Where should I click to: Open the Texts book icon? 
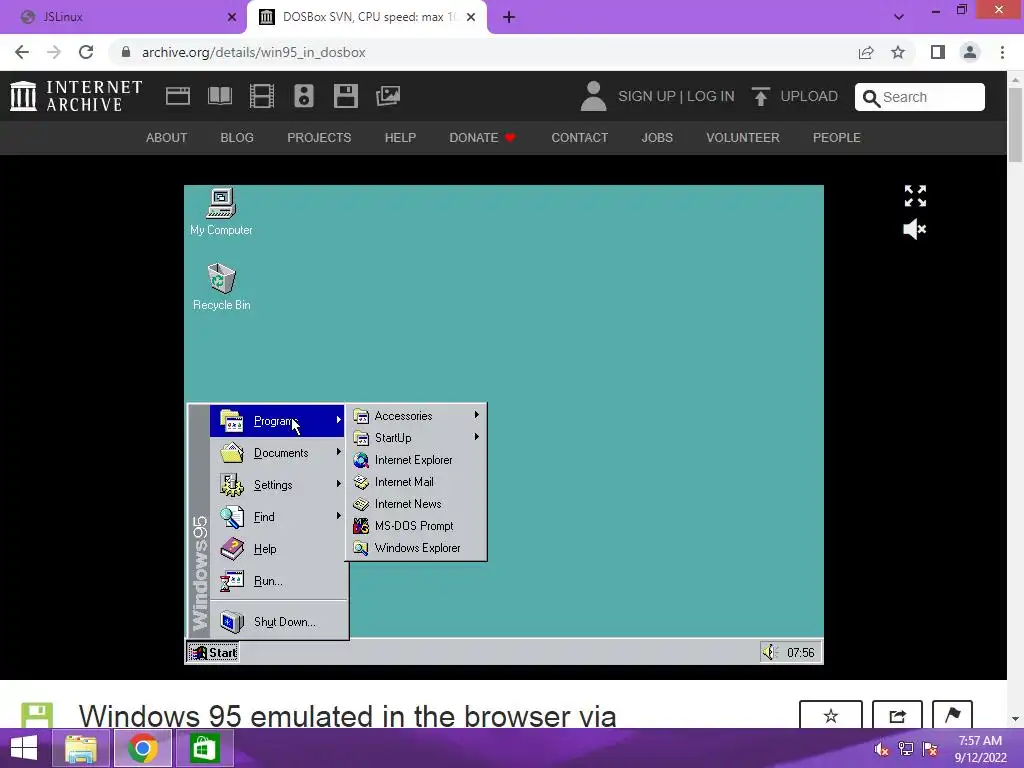coord(220,96)
